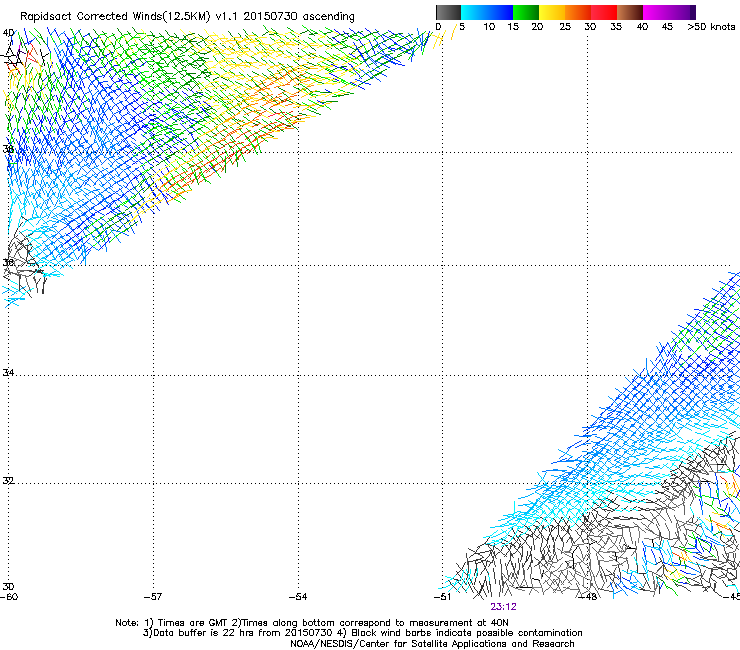
Task: Click the -48 longitude axis label
Action: click(588, 597)
